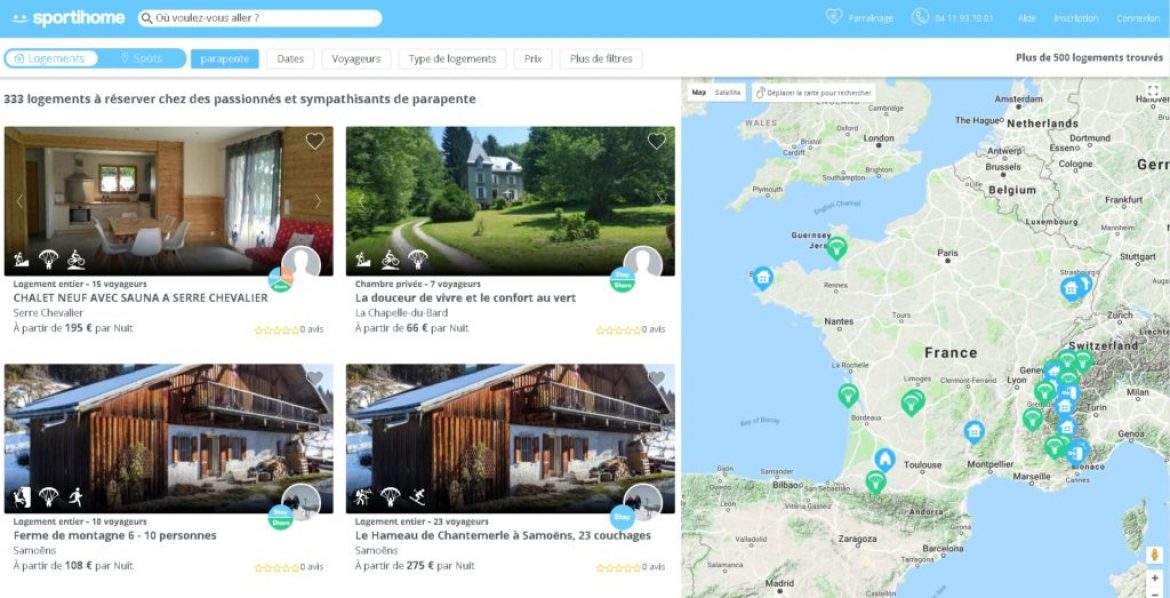Viewport: 1170px width, 598px height.
Task: Open the Dates filter
Action: (290, 59)
